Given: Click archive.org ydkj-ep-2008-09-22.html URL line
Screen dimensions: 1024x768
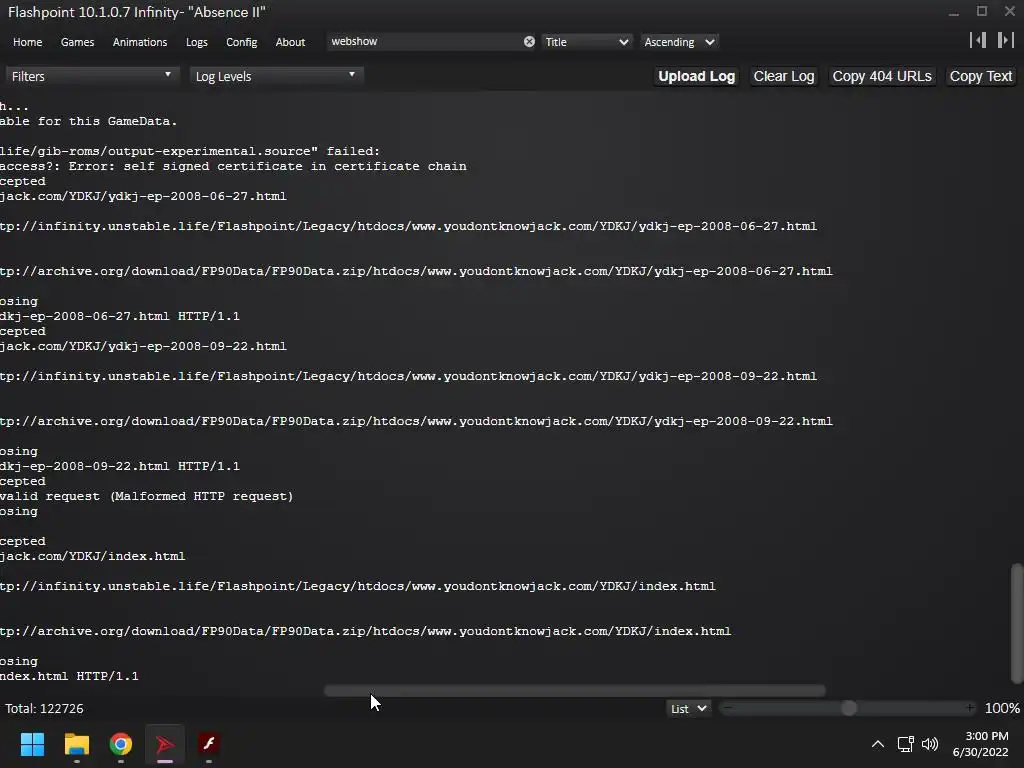Looking at the screenshot, I should [x=416, y=421].
